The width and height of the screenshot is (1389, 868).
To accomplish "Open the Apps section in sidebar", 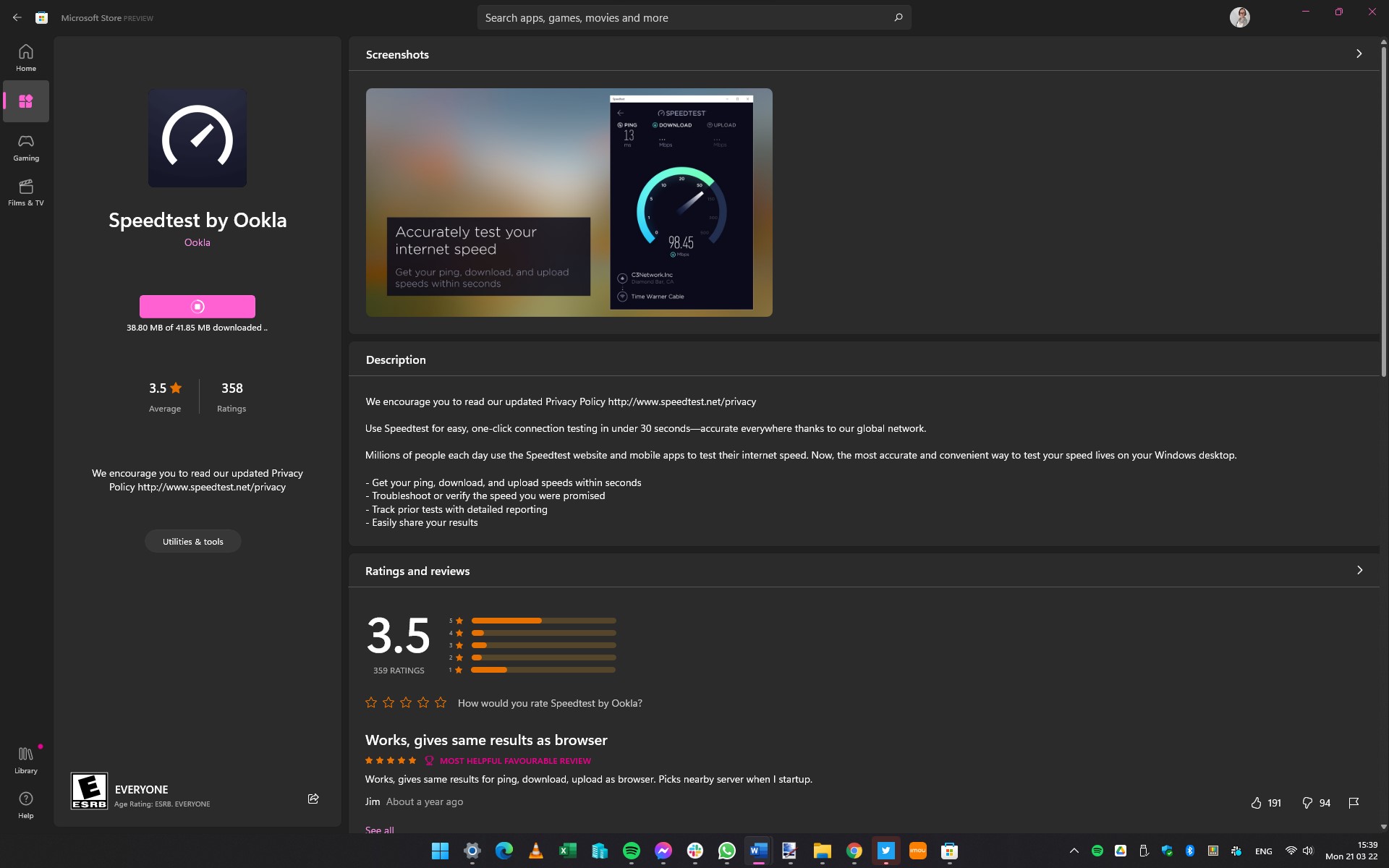I will [x=26, y=101].
